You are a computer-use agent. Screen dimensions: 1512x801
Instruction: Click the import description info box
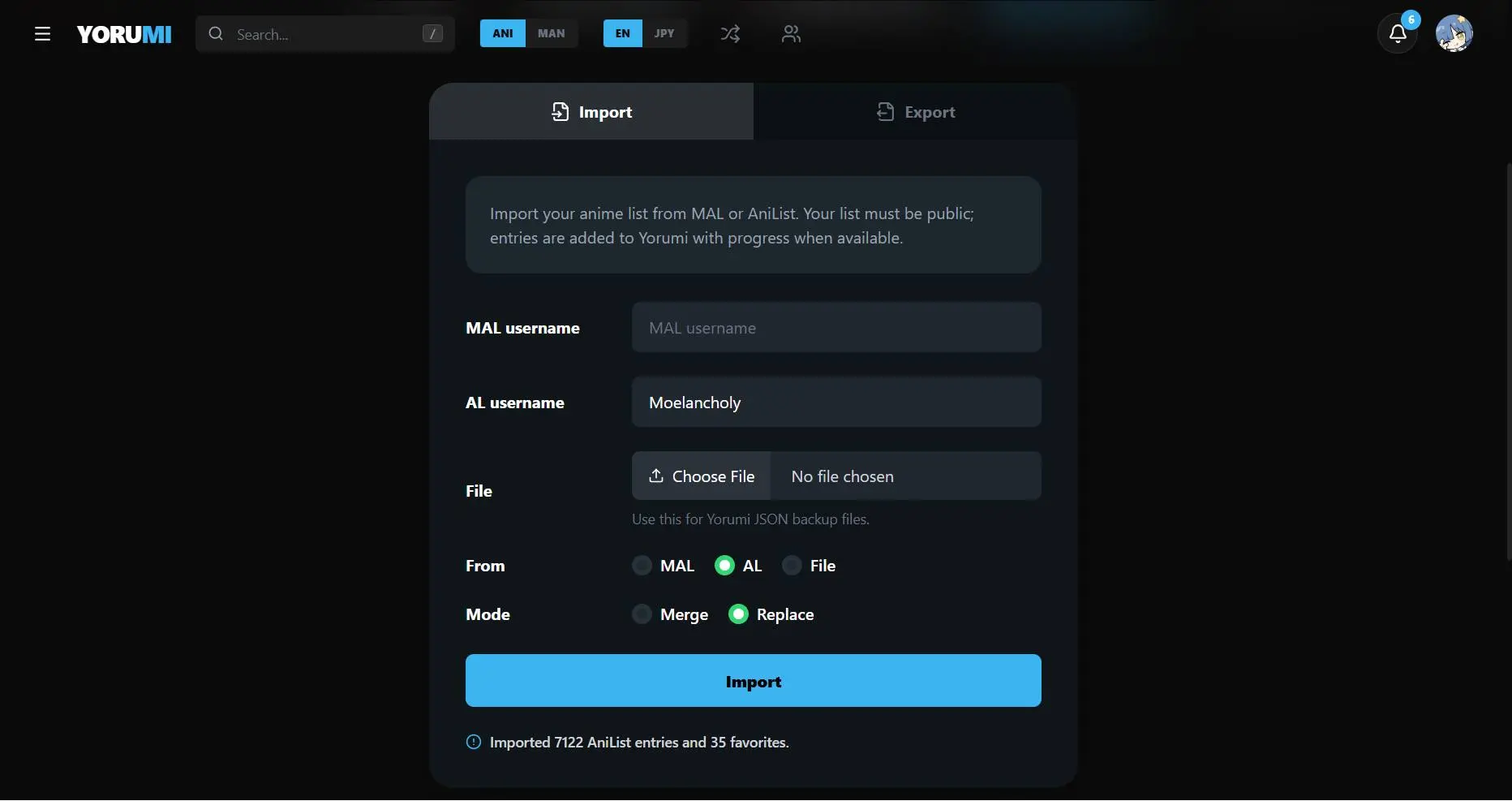click(x=754, y=225)
